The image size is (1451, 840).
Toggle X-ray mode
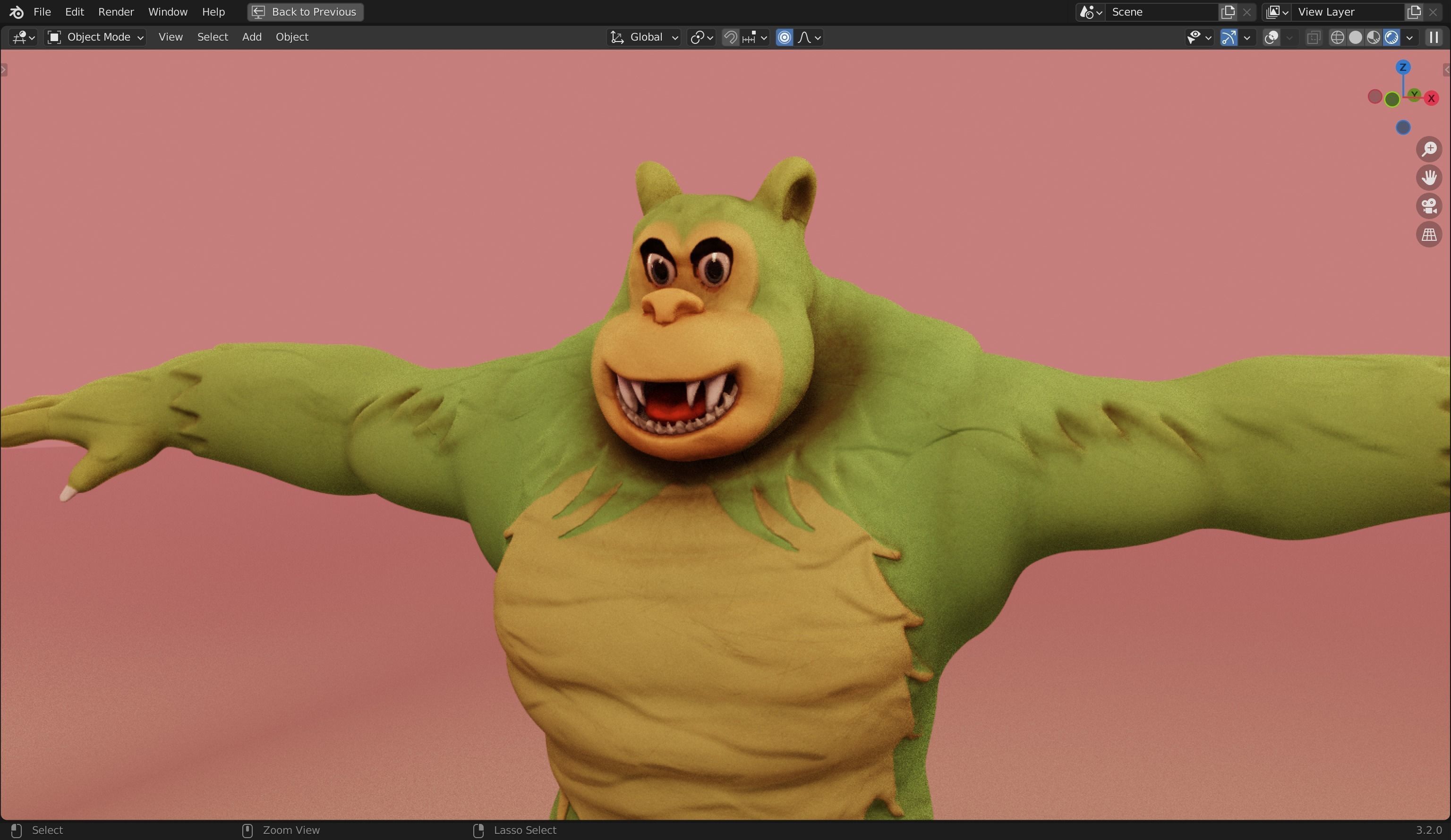[1314, 37]
